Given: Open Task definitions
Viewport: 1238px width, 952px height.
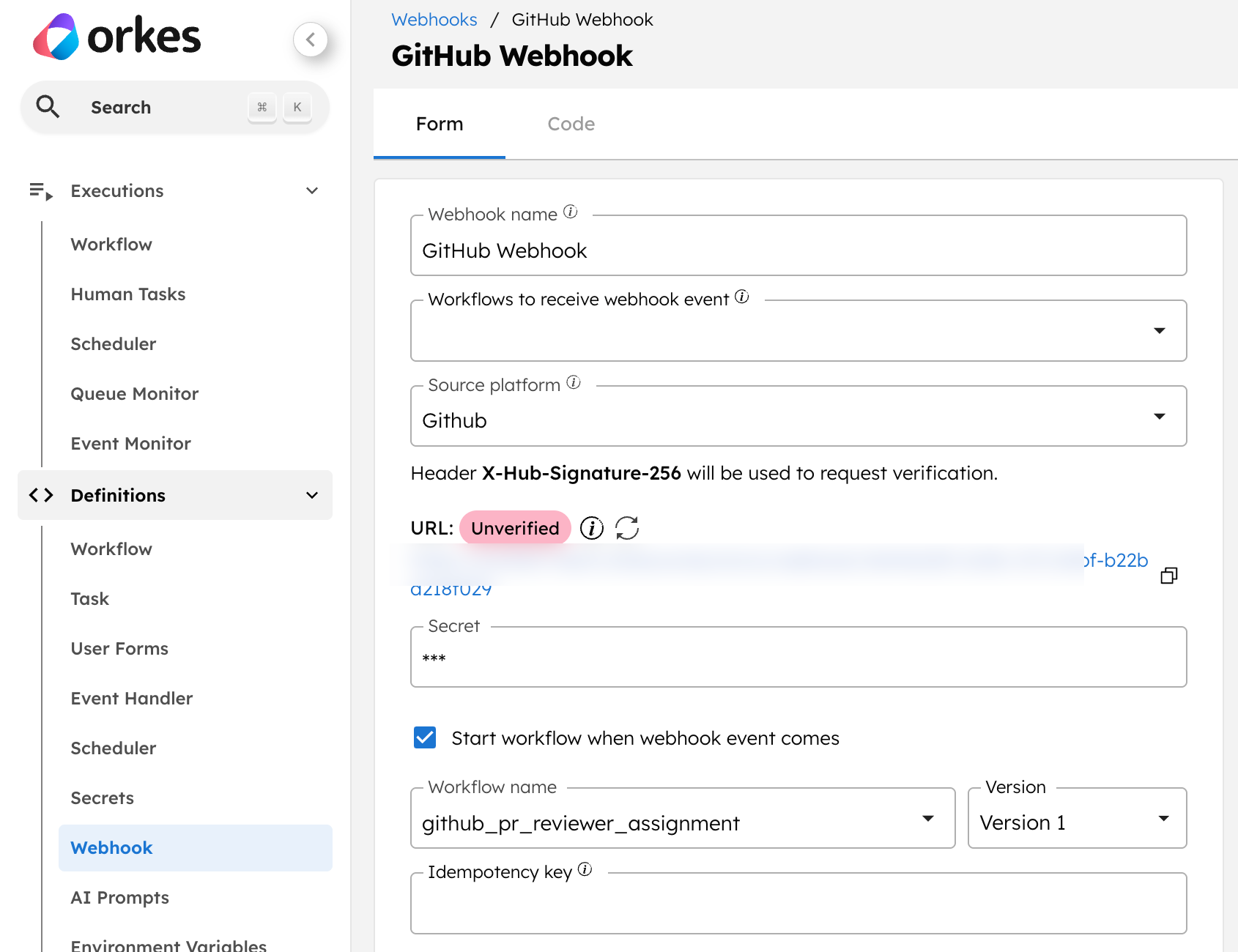Looking at the screenshot, I should click(90, 599).
